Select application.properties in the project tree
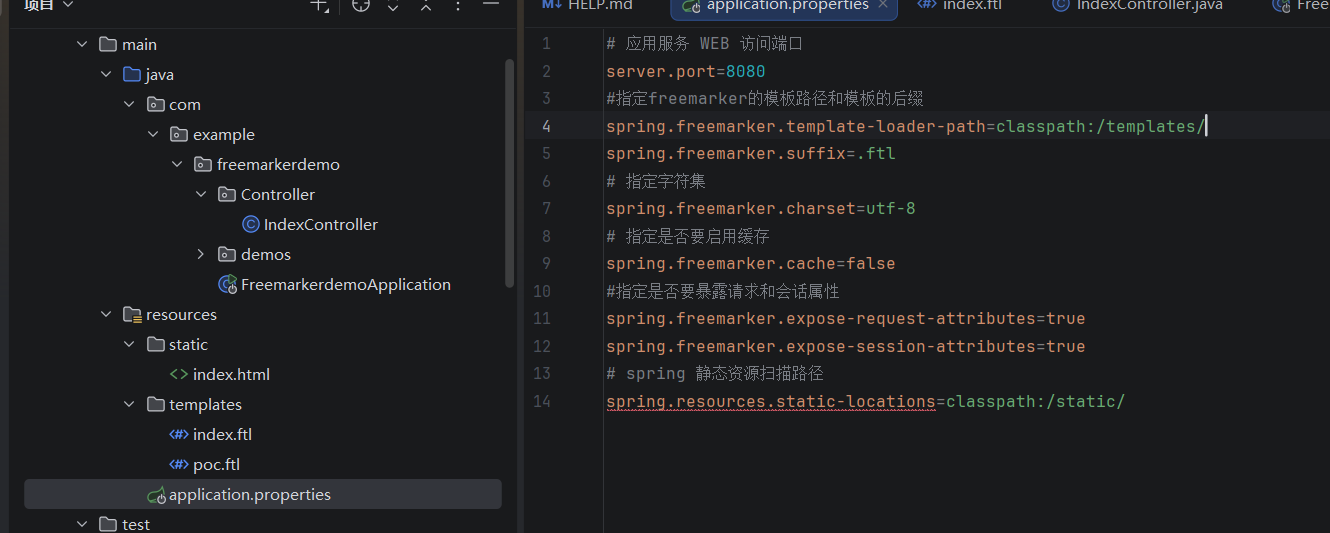This screenshot has width=1330, height=533. click(263, 494)
